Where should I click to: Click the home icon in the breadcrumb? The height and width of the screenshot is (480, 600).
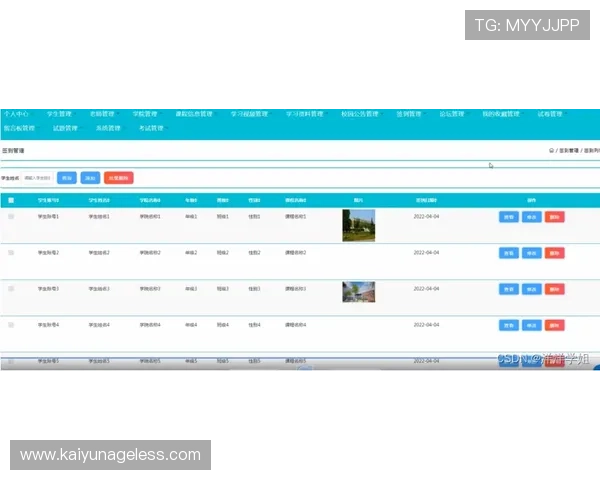[x=551, y=150]
